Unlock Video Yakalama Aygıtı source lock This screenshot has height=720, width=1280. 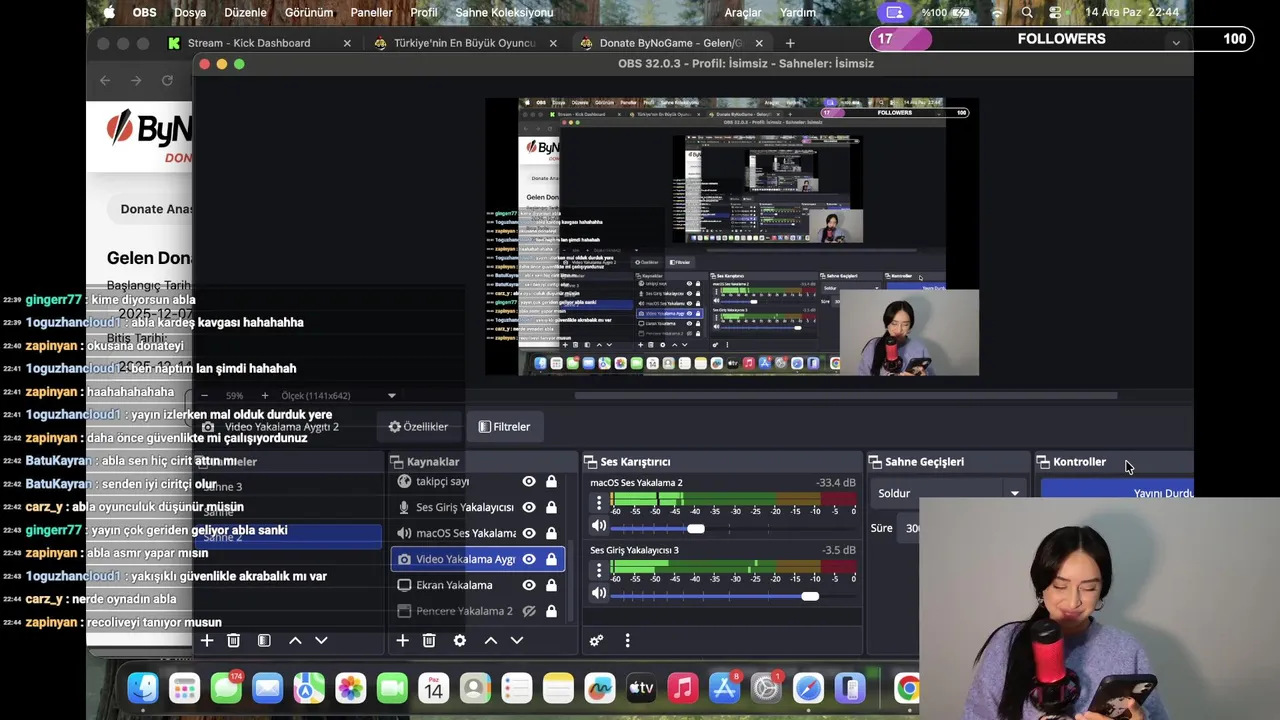pyautogui.click(x=551, y=559)
